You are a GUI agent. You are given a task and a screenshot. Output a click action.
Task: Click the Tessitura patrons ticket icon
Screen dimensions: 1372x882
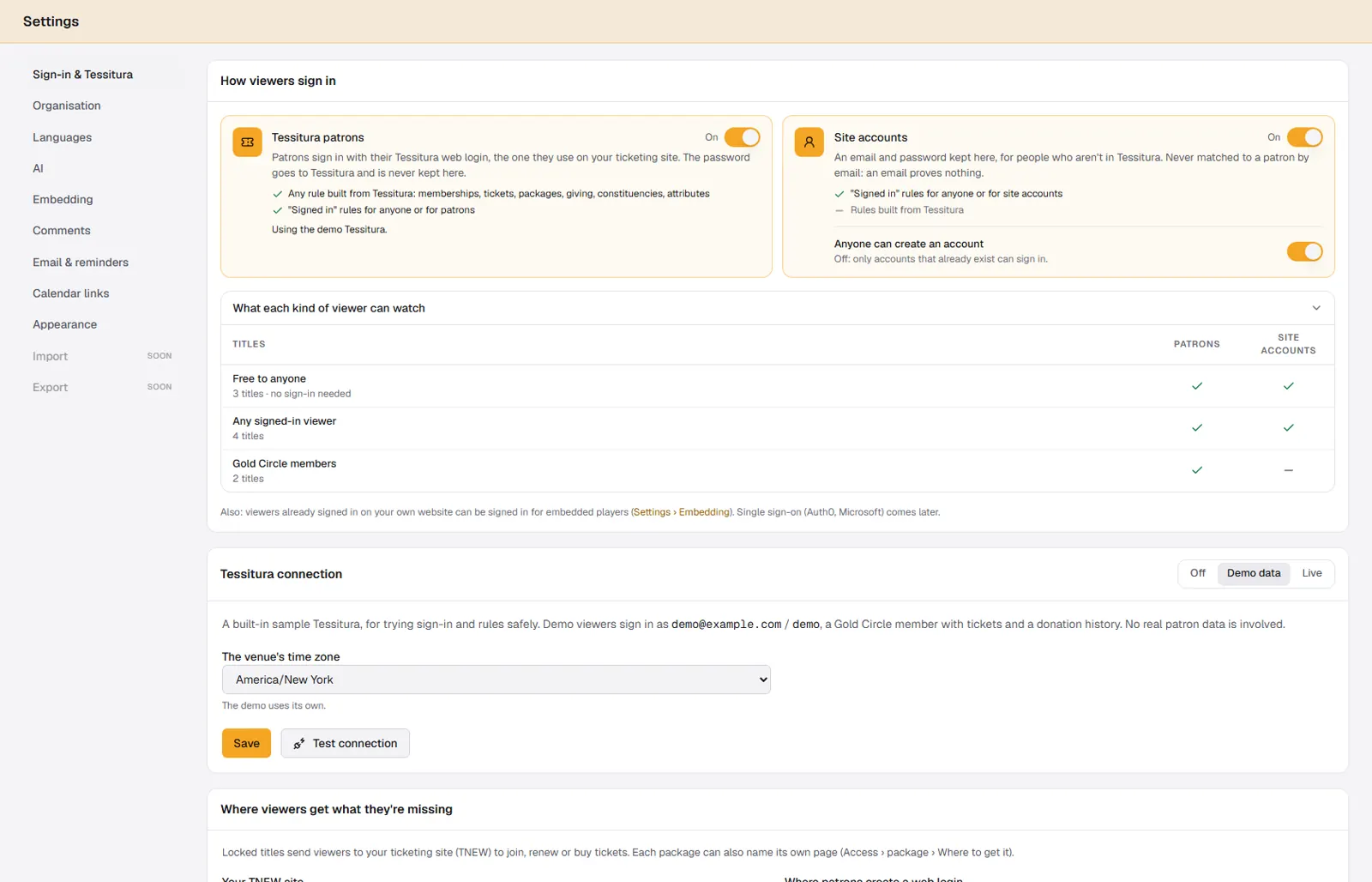248,142
